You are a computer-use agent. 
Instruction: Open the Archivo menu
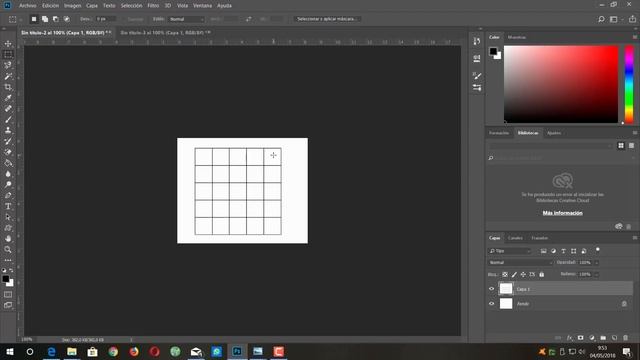point(28,6)
